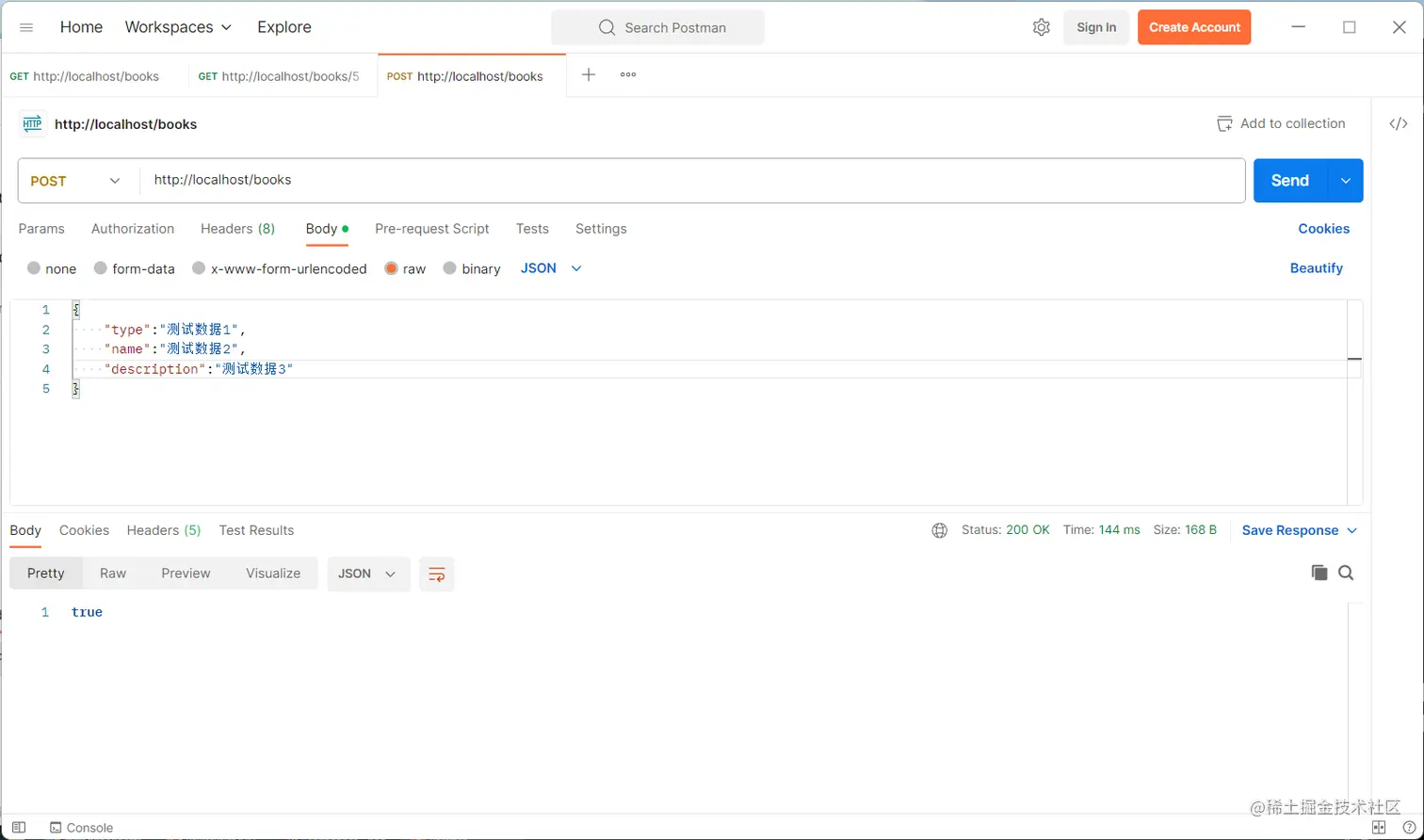Click the Send button
Screen dimensions: 1424x840
[1290, 181]
